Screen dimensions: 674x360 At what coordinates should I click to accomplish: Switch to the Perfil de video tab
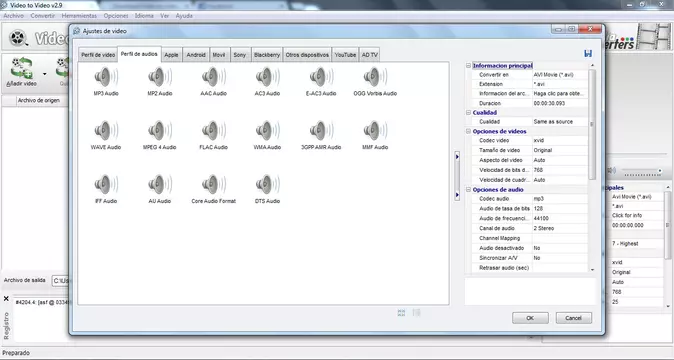pos(98,55)
